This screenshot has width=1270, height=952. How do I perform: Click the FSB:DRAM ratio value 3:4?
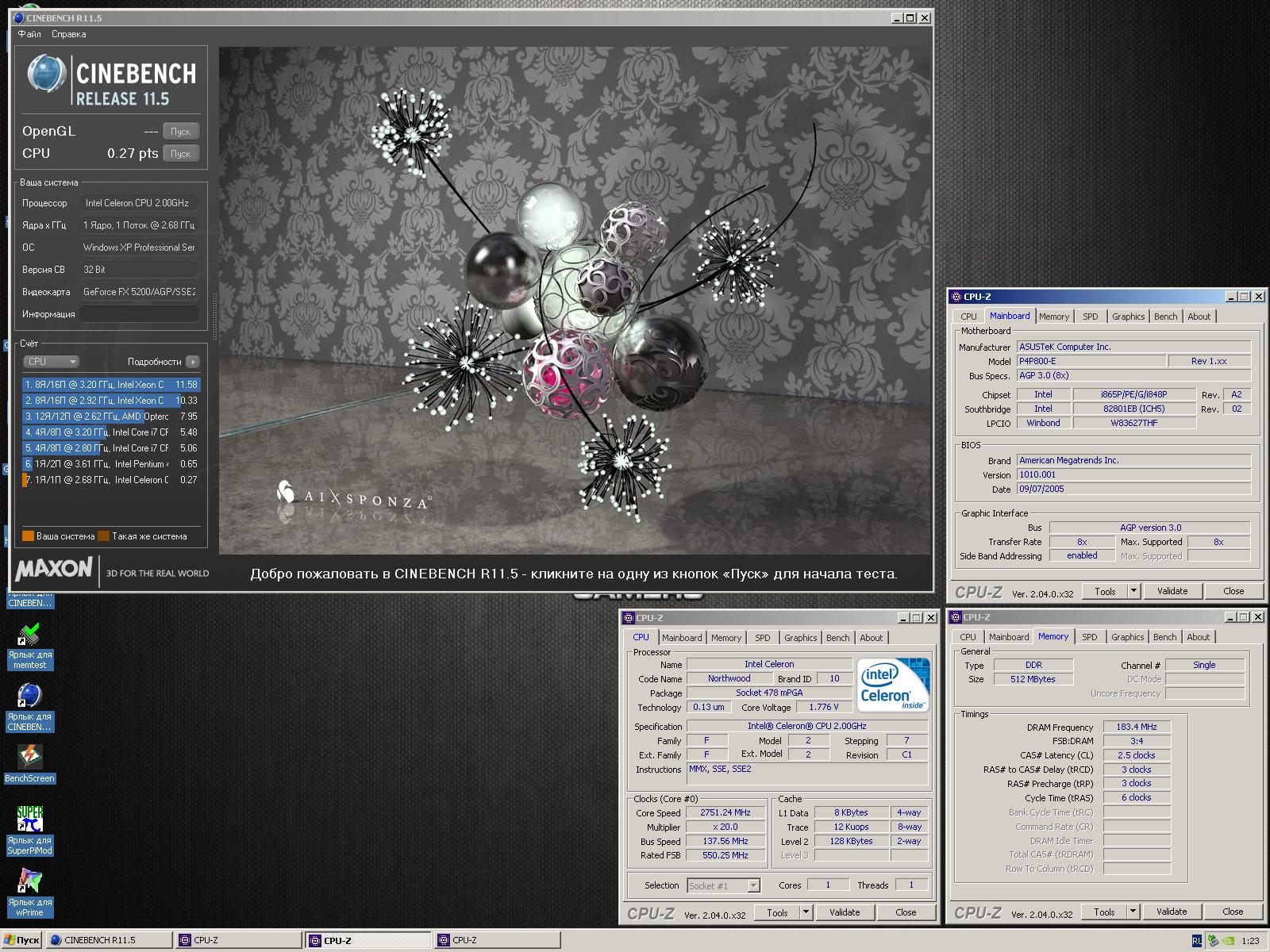tap(1137, 741)
